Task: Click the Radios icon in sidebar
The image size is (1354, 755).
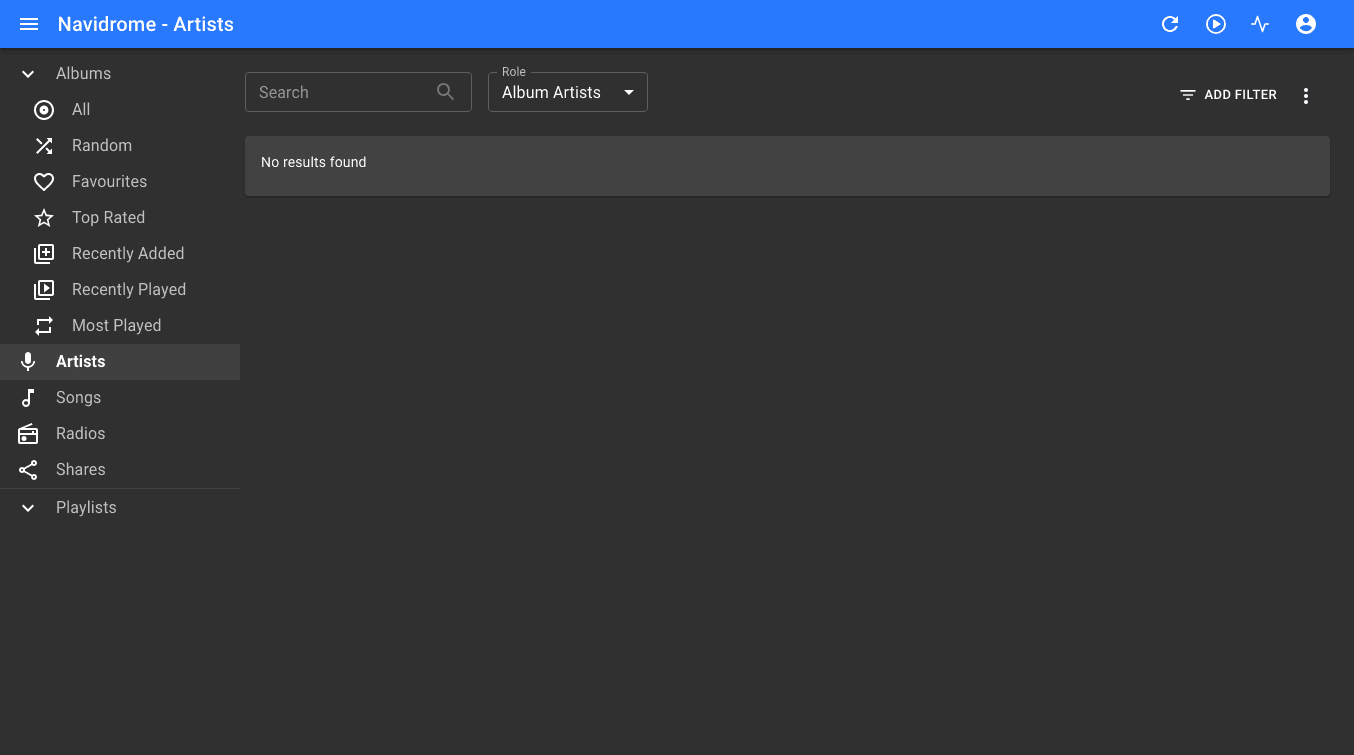Action: tap(28, 434)
